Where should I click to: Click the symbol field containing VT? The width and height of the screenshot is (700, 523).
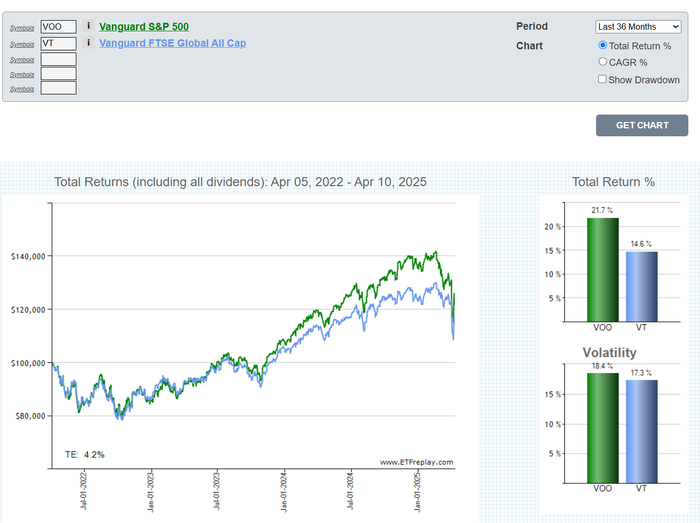point(59,43)
